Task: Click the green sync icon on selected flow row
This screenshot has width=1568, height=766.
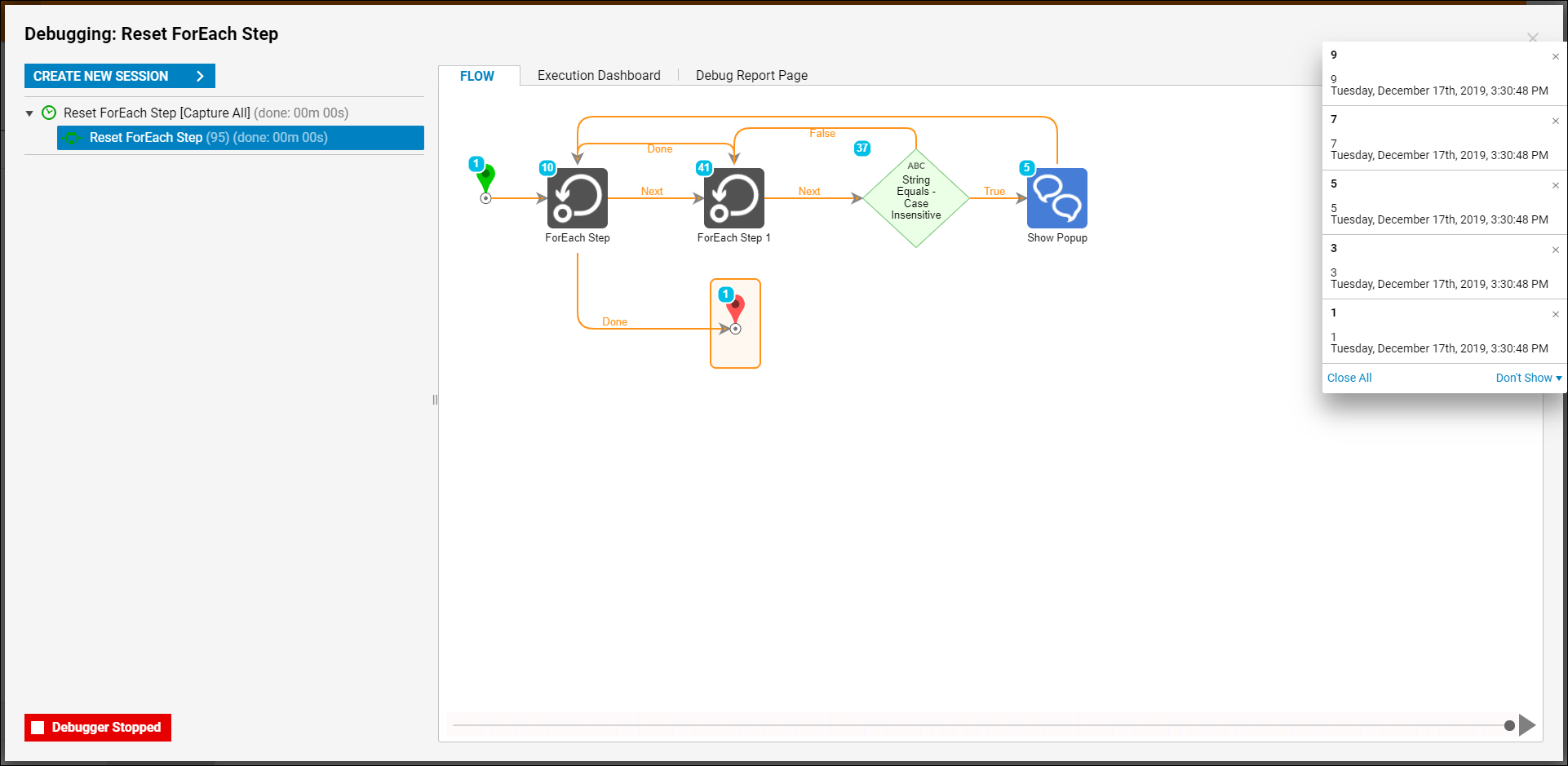Action: click(x=73, y=138)
